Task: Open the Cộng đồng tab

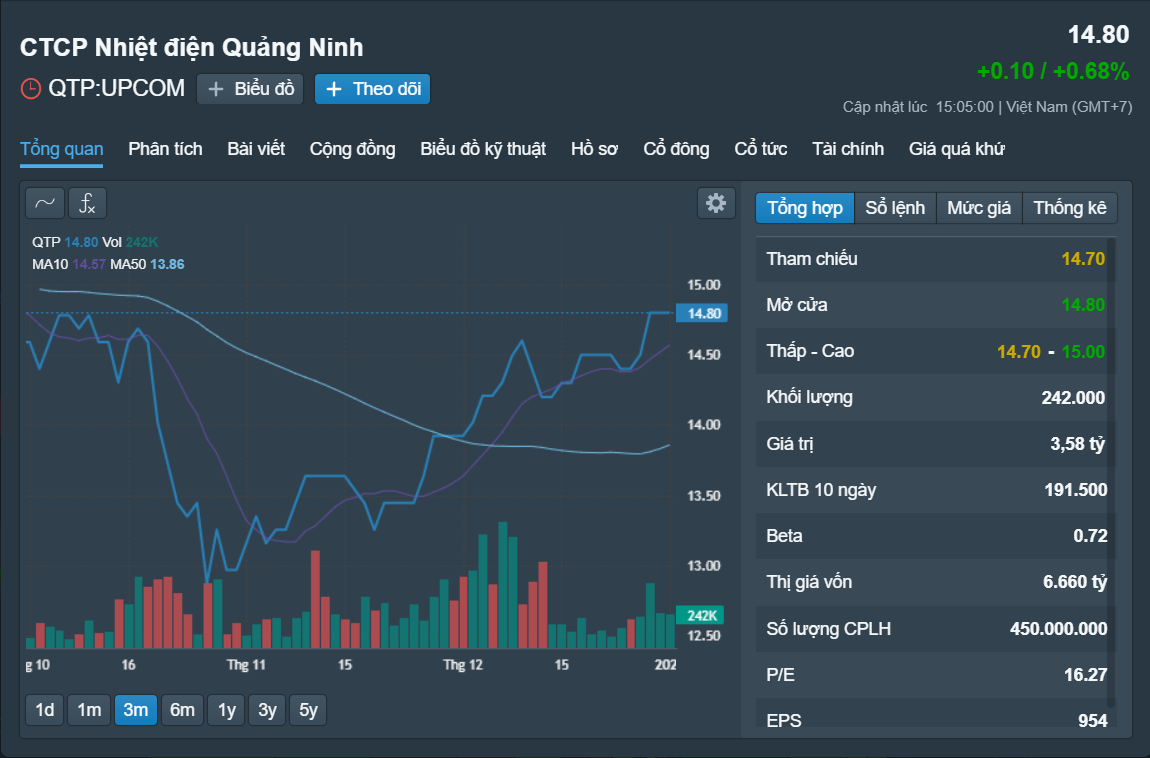Action: 352,149
